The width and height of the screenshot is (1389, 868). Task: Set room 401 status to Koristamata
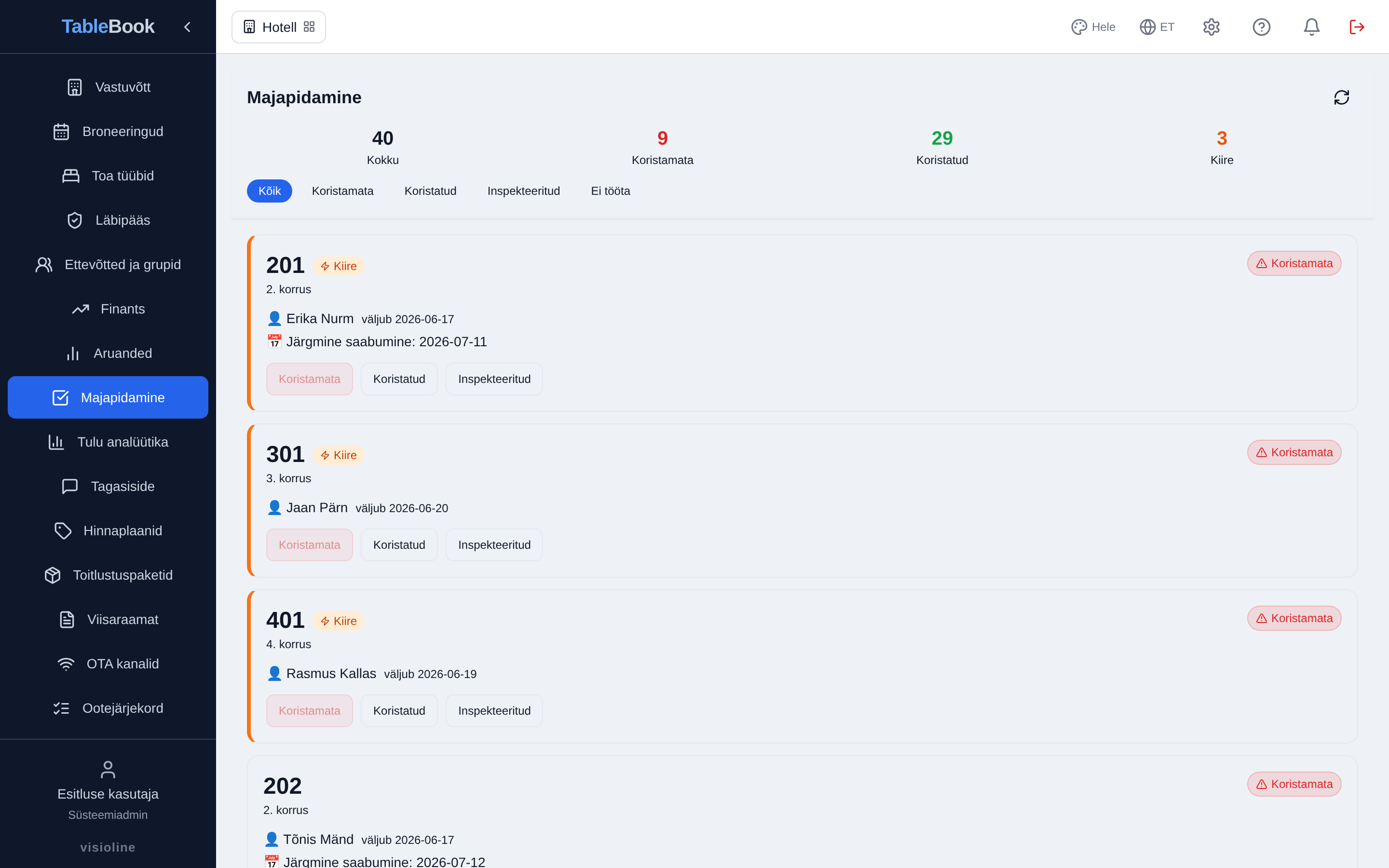pos(309,711)
